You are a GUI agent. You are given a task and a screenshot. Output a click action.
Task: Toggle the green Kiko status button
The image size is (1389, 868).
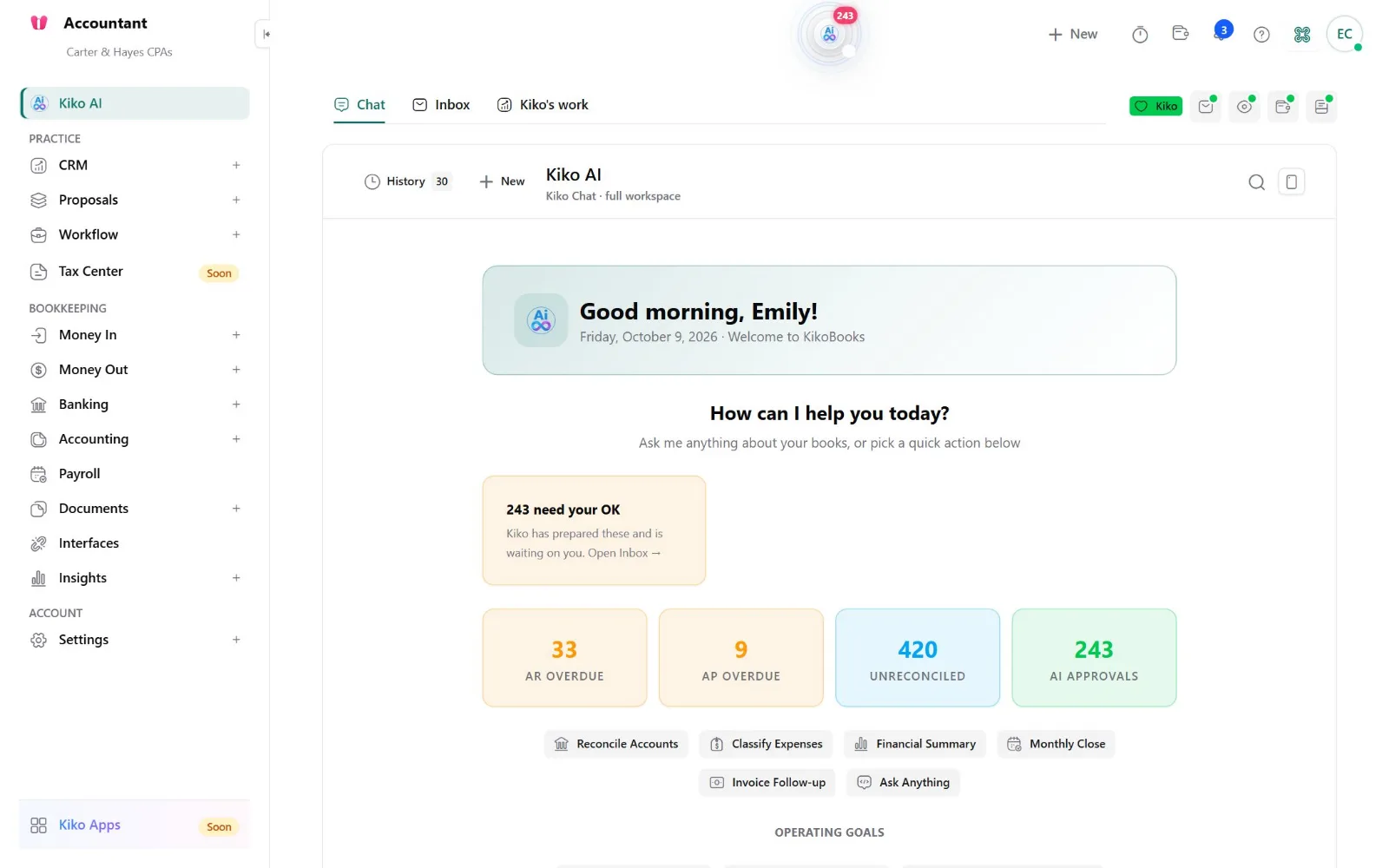click(1155, 106)
